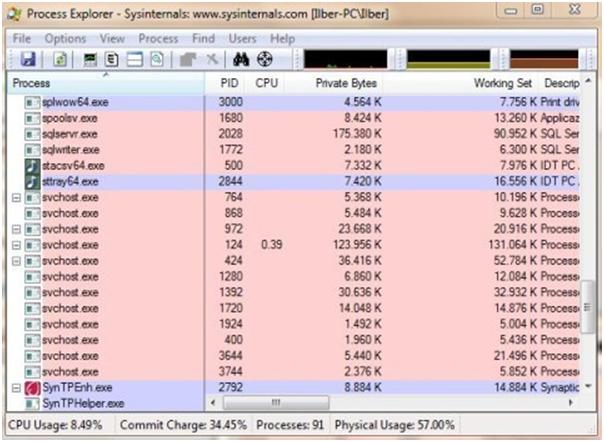
Task: Open the View menu
Action: 112,39
